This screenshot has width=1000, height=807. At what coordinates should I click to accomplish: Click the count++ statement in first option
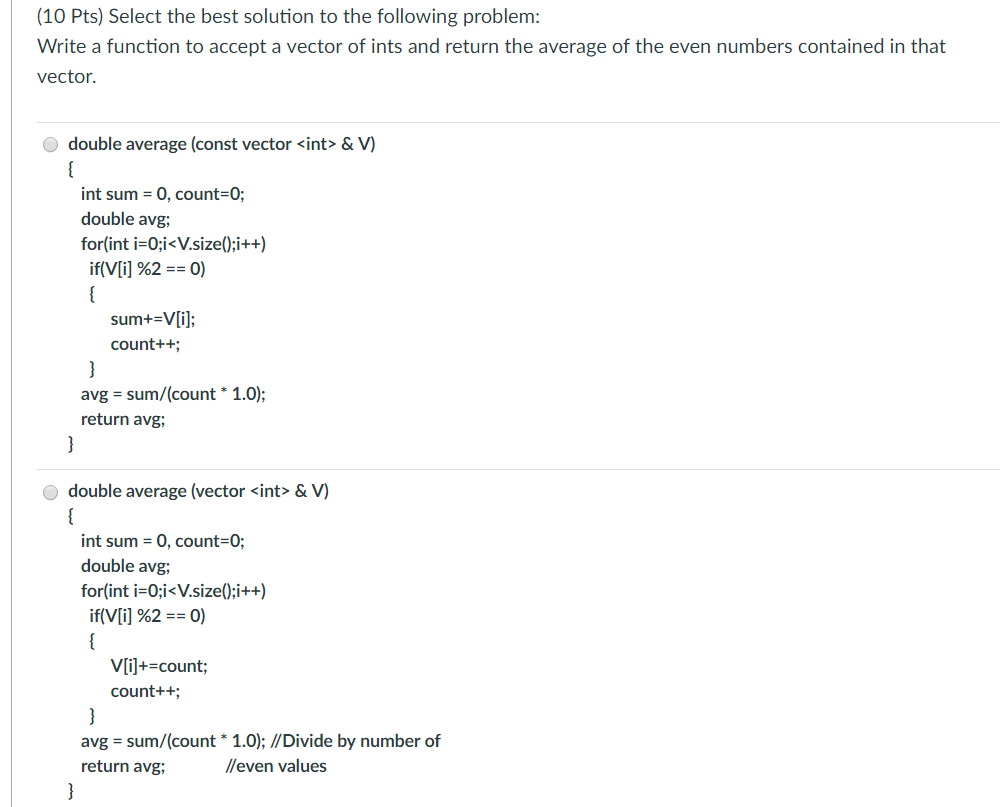click(145, 343)
